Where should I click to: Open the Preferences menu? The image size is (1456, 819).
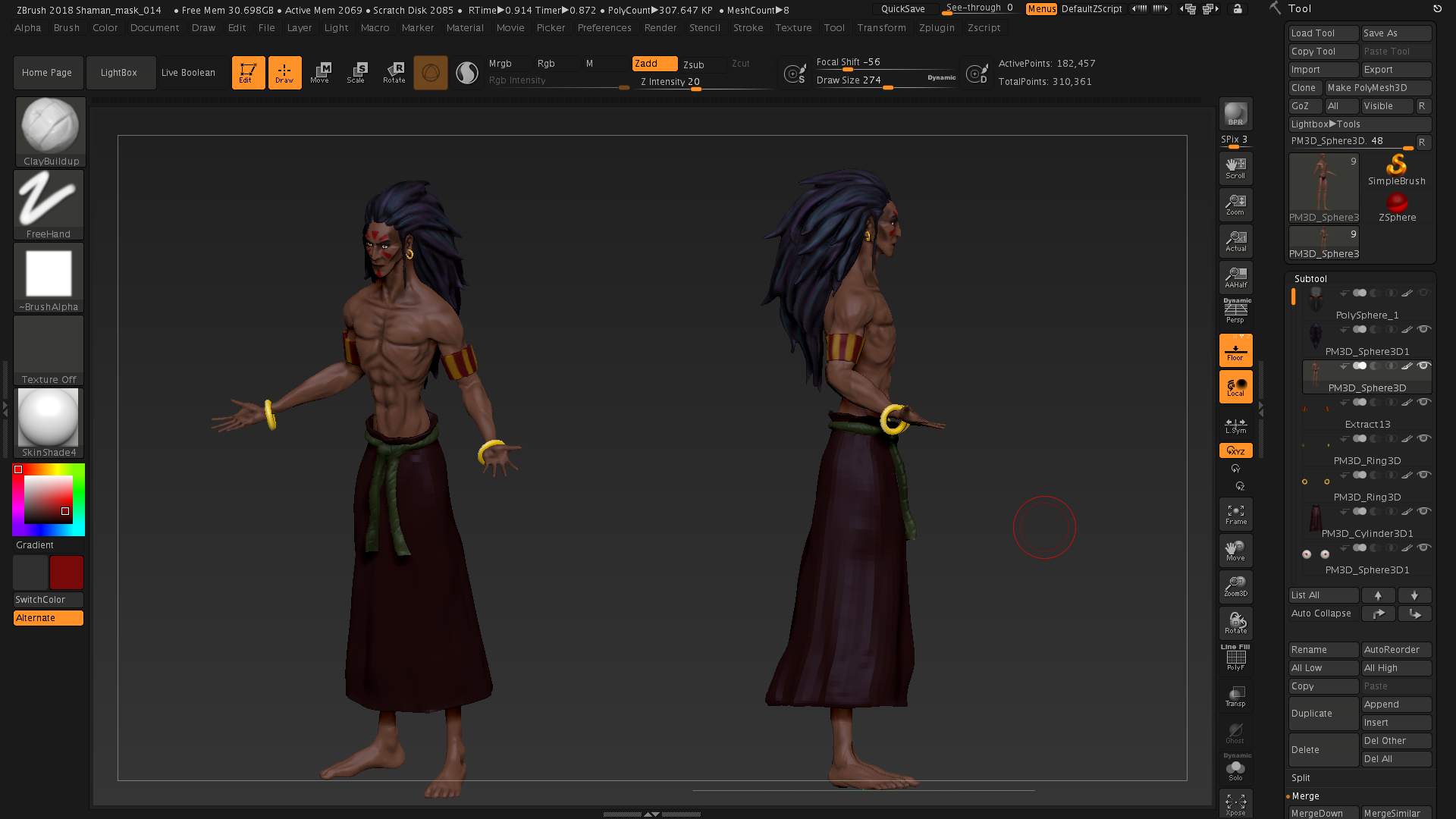[604, 28]
